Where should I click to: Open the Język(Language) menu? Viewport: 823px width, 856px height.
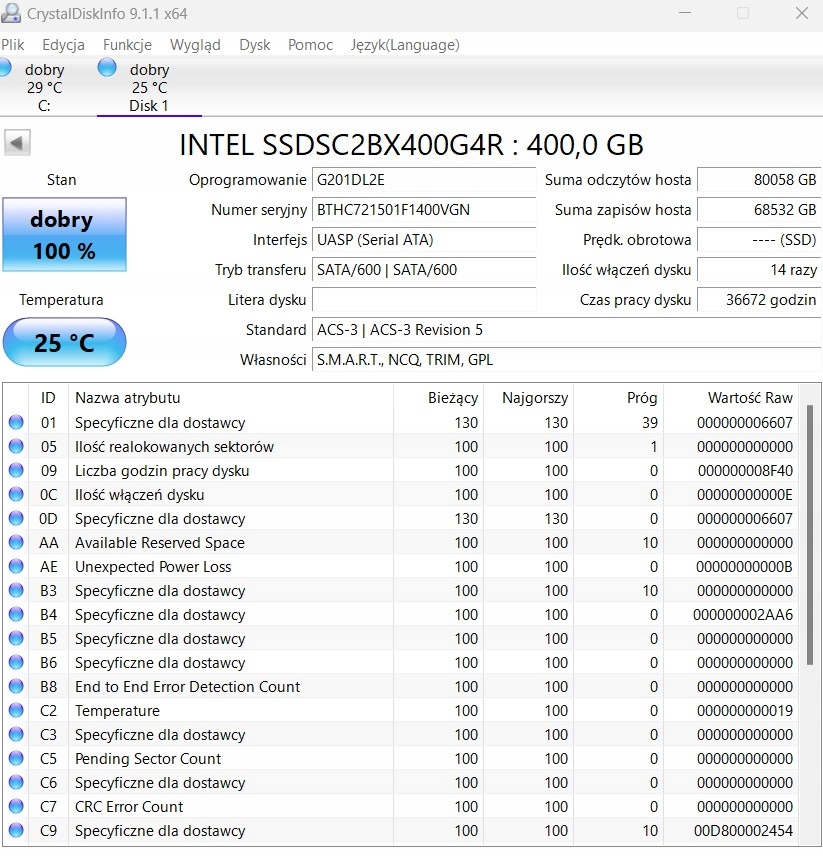click(405, 45)
